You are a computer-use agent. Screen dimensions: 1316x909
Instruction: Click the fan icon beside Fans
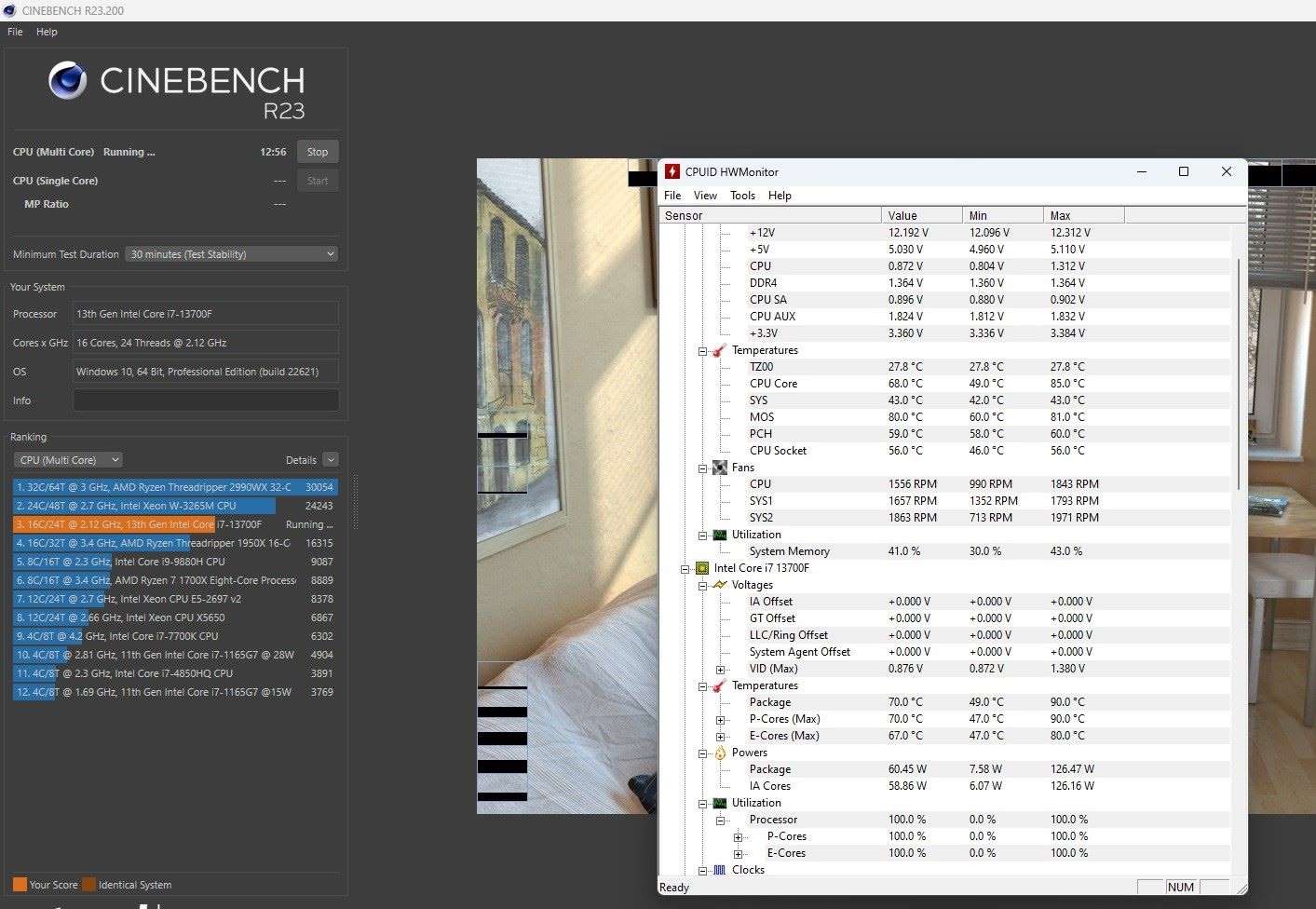point(719,468)
